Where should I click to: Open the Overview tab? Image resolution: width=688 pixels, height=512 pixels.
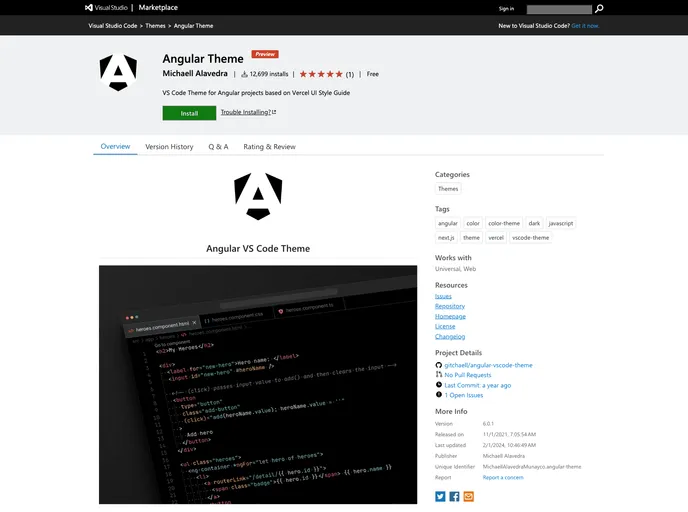tap(115, 147)
